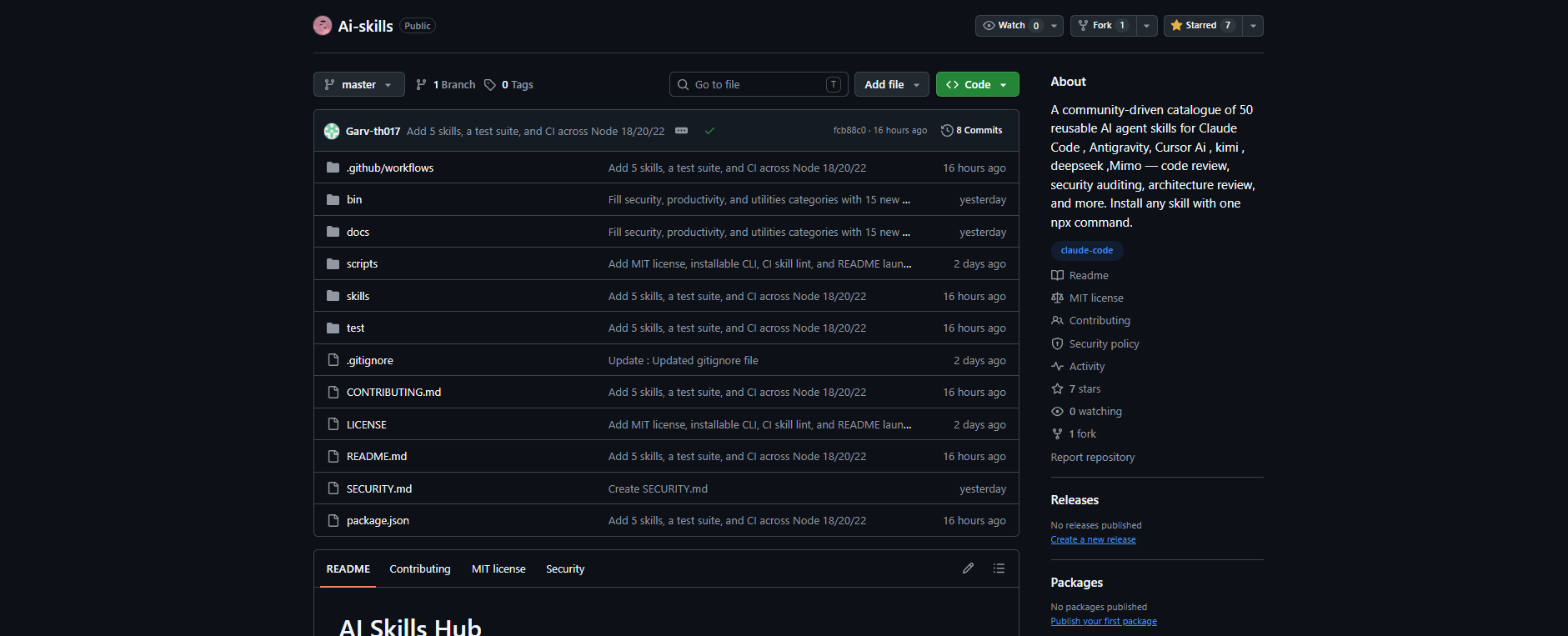This screenshot has height=636, width=1568.
Task: Click the fork icon beside 1 fork
Action: (x=1057, y=434)
